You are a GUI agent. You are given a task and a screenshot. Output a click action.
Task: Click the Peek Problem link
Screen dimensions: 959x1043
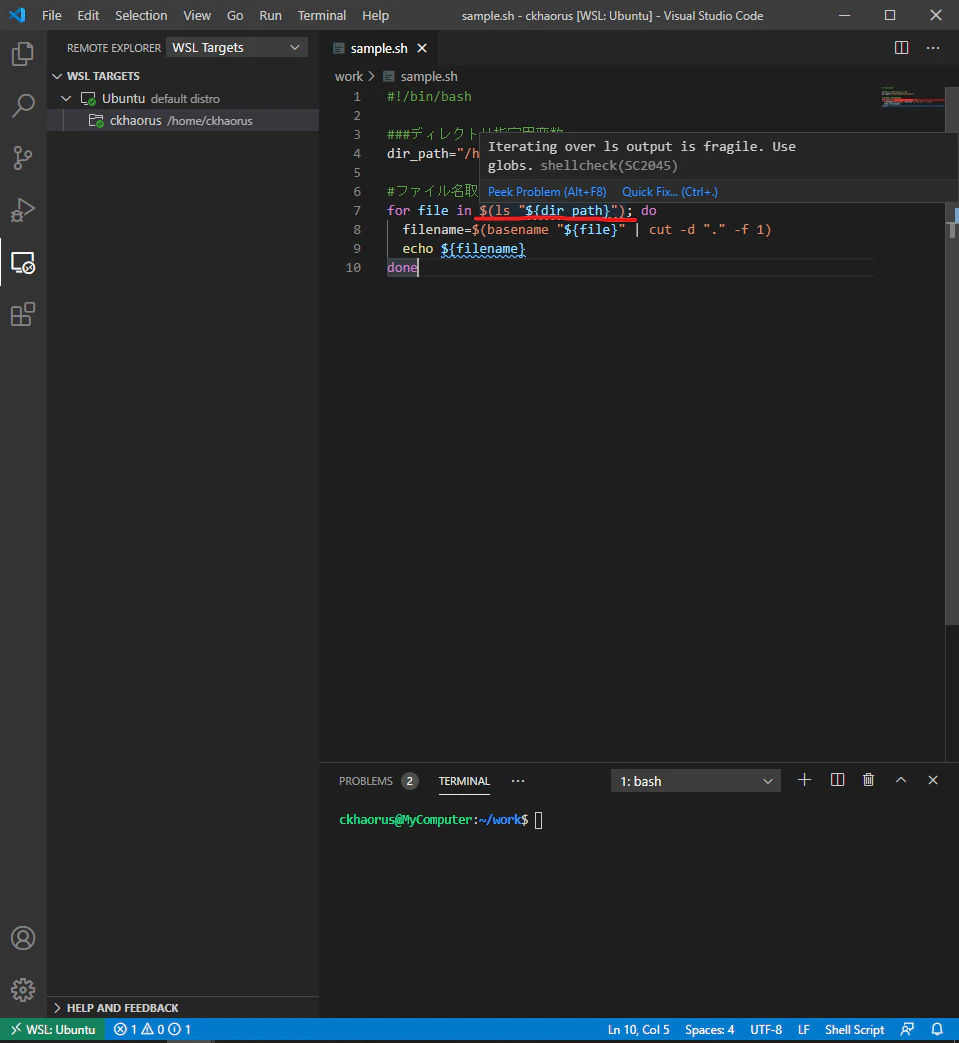pyautogui.click(x=547, y=192)
